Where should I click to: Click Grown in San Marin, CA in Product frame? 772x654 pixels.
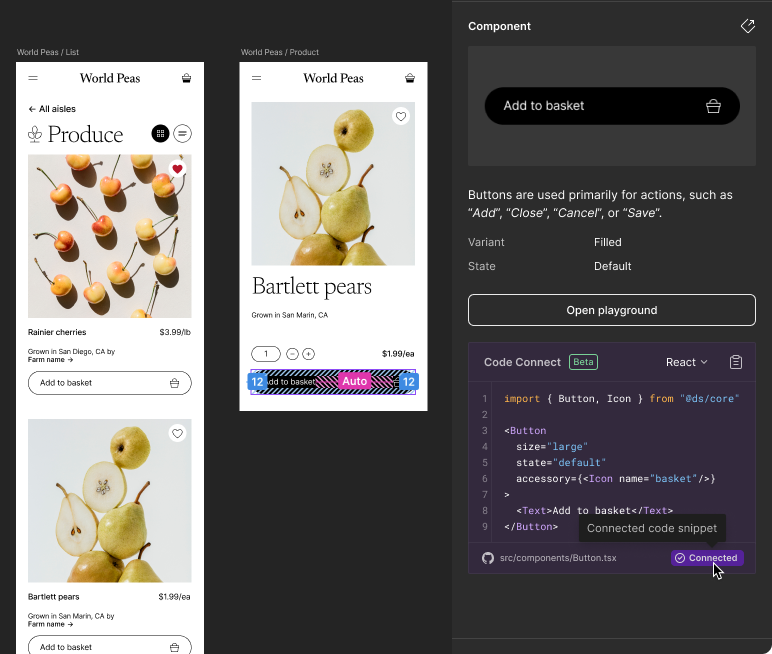[290, 315]
